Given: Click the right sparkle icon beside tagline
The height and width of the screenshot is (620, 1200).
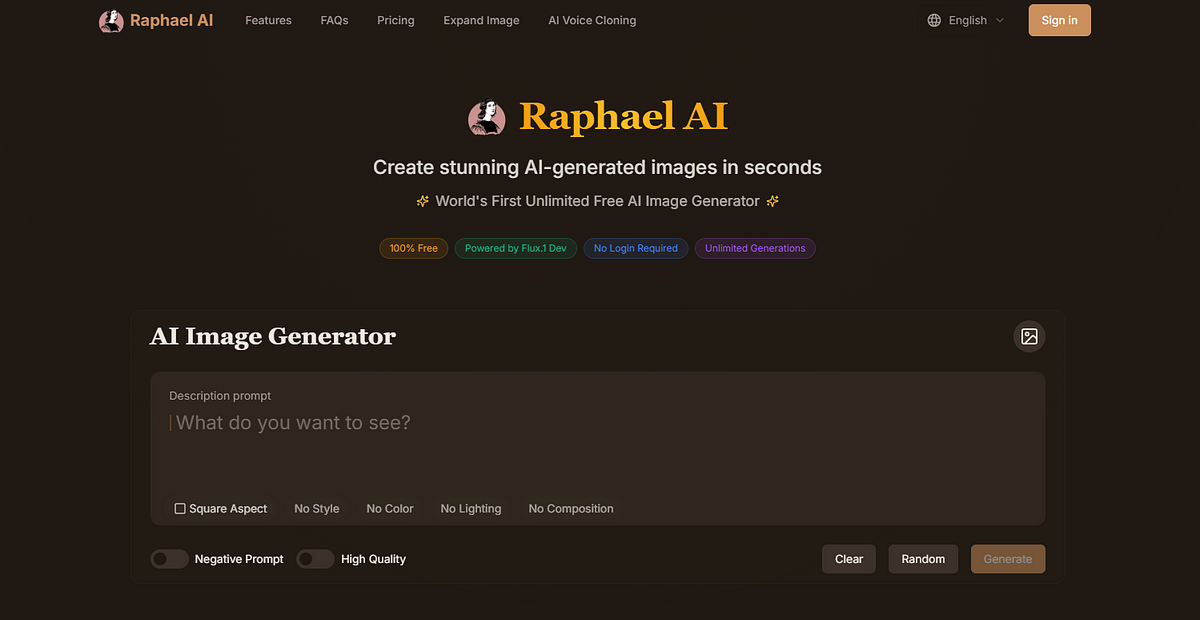Looking at the screenshot, I should coord(772,201).
